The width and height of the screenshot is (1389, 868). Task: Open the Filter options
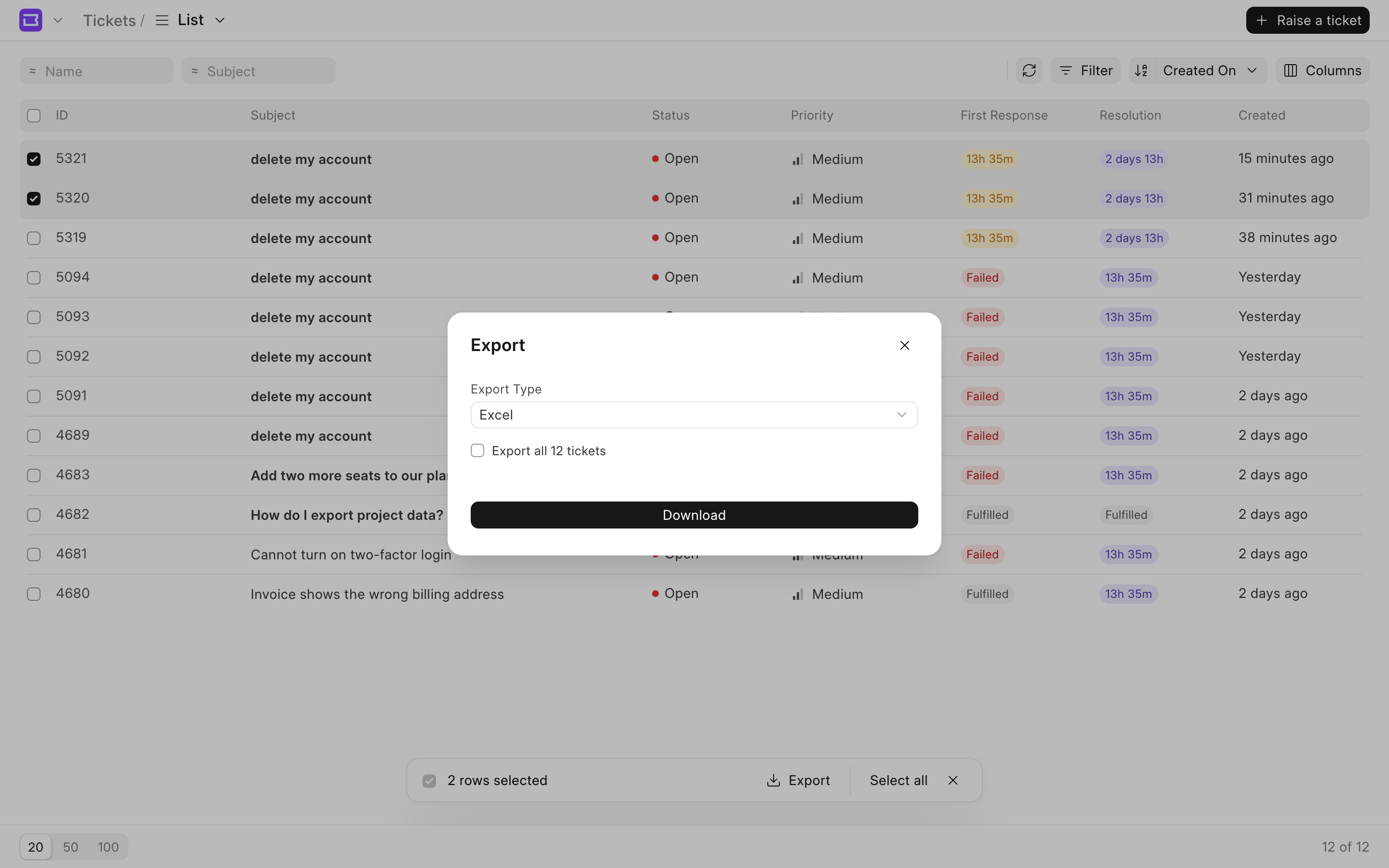[1085, 70]
